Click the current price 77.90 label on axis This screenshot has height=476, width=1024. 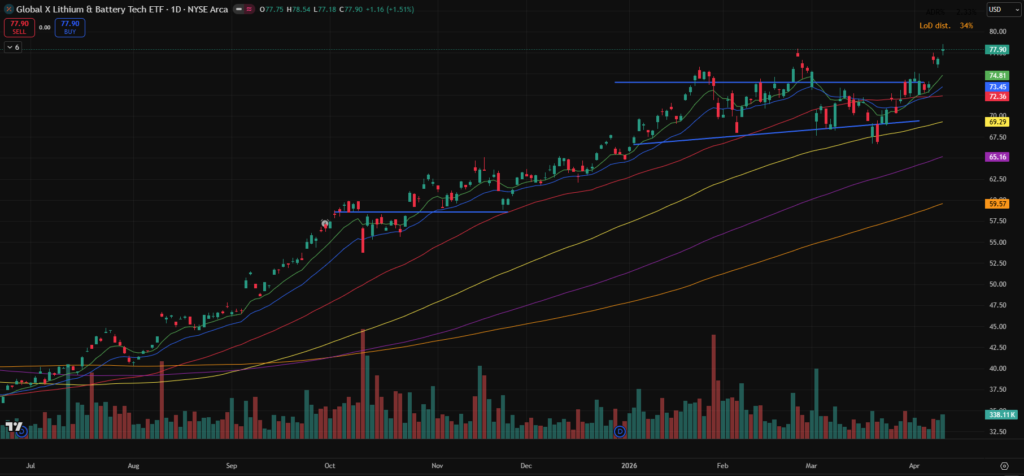point(996,49)
